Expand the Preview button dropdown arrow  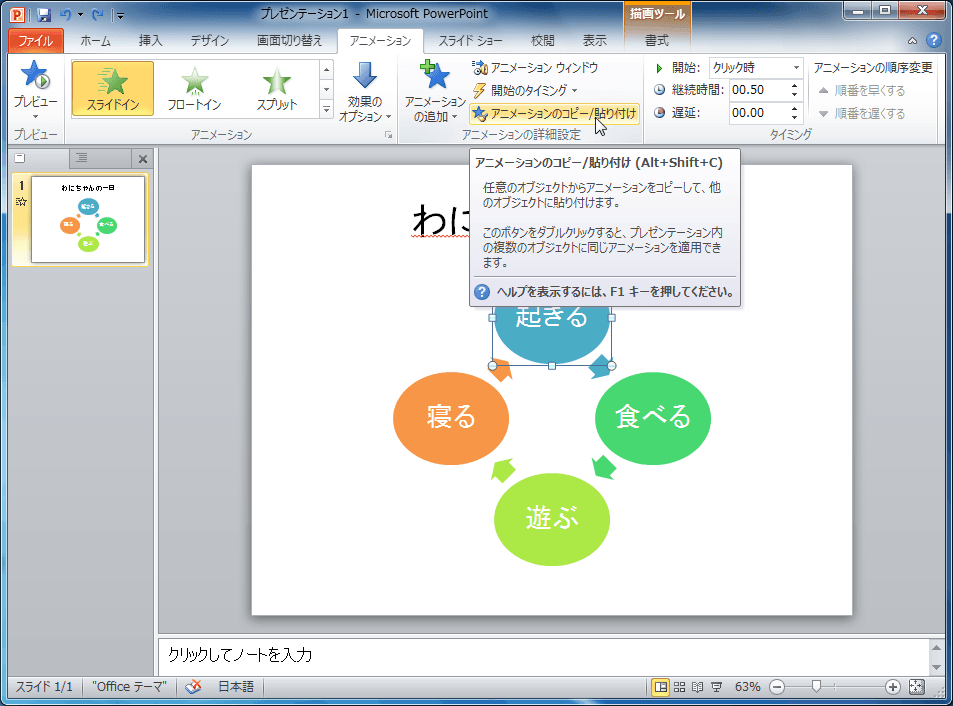35,116
